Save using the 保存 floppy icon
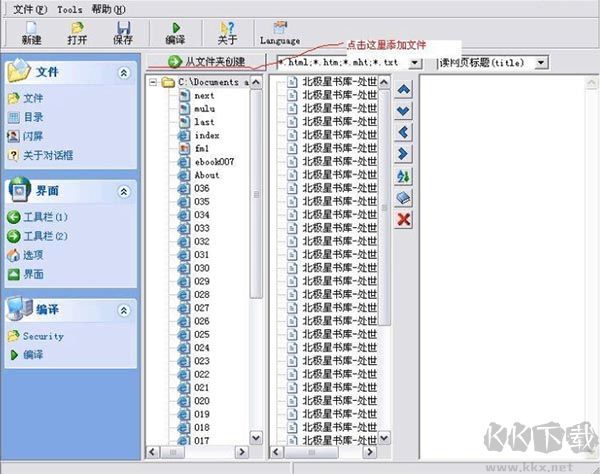600x474 pixels. 123,32
